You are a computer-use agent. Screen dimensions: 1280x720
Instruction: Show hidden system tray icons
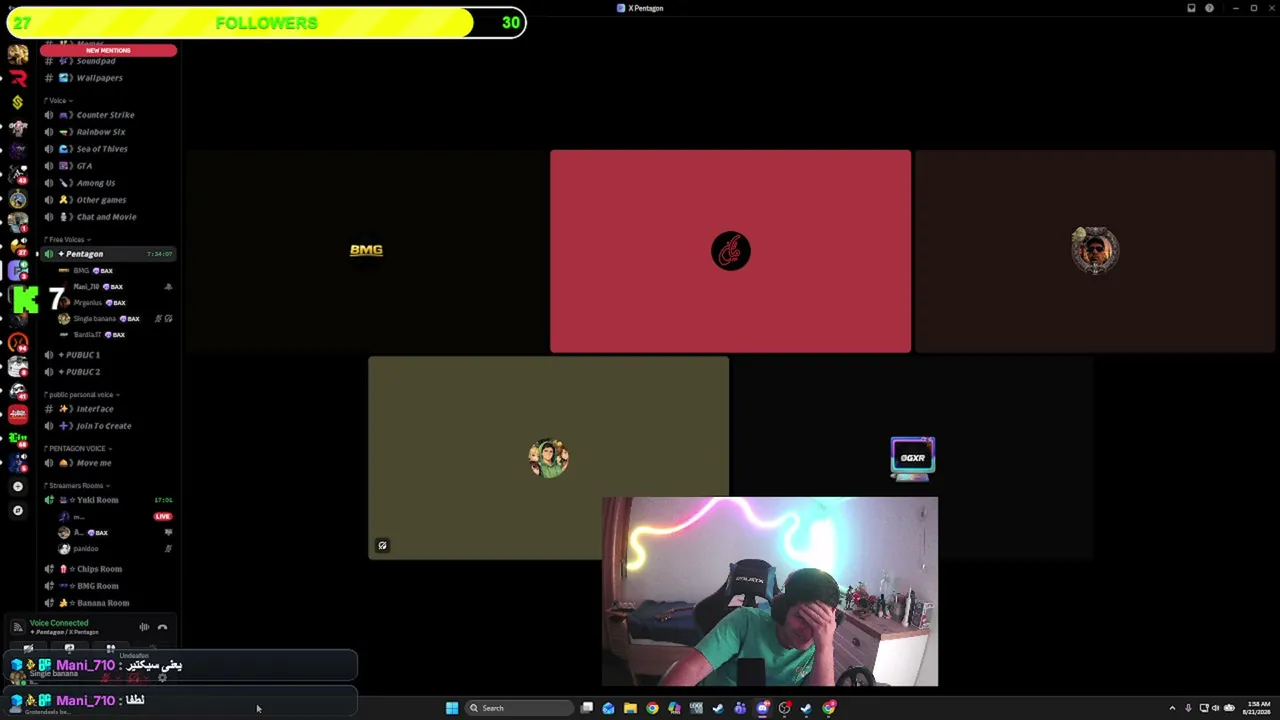coord(1172,708)
